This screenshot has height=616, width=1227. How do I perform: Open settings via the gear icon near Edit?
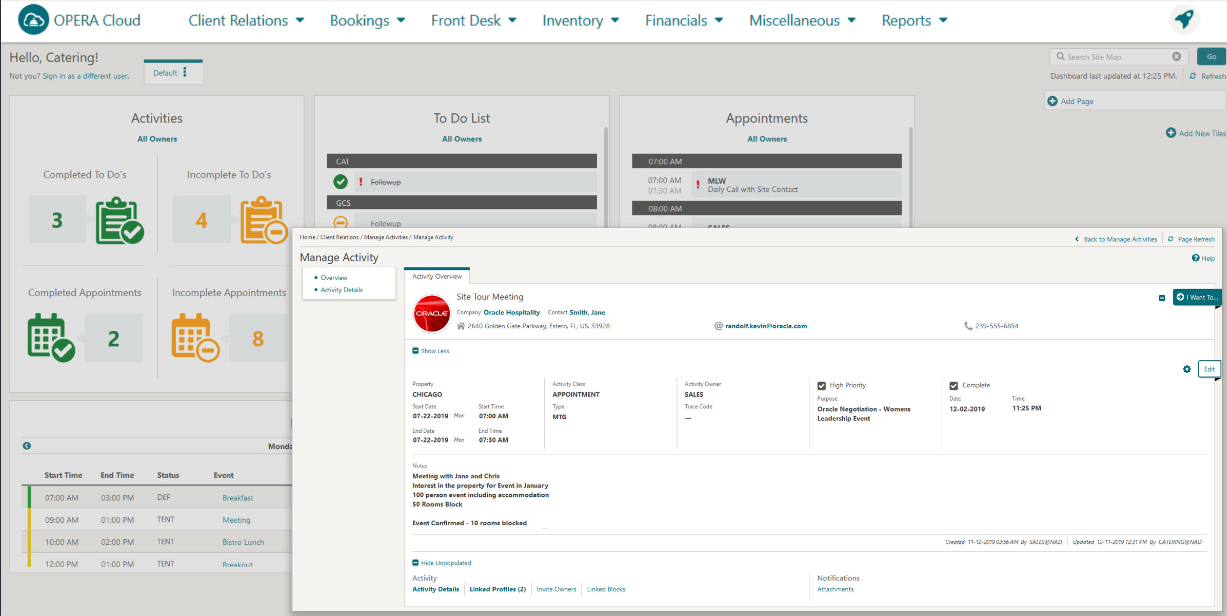[1185, 368]
